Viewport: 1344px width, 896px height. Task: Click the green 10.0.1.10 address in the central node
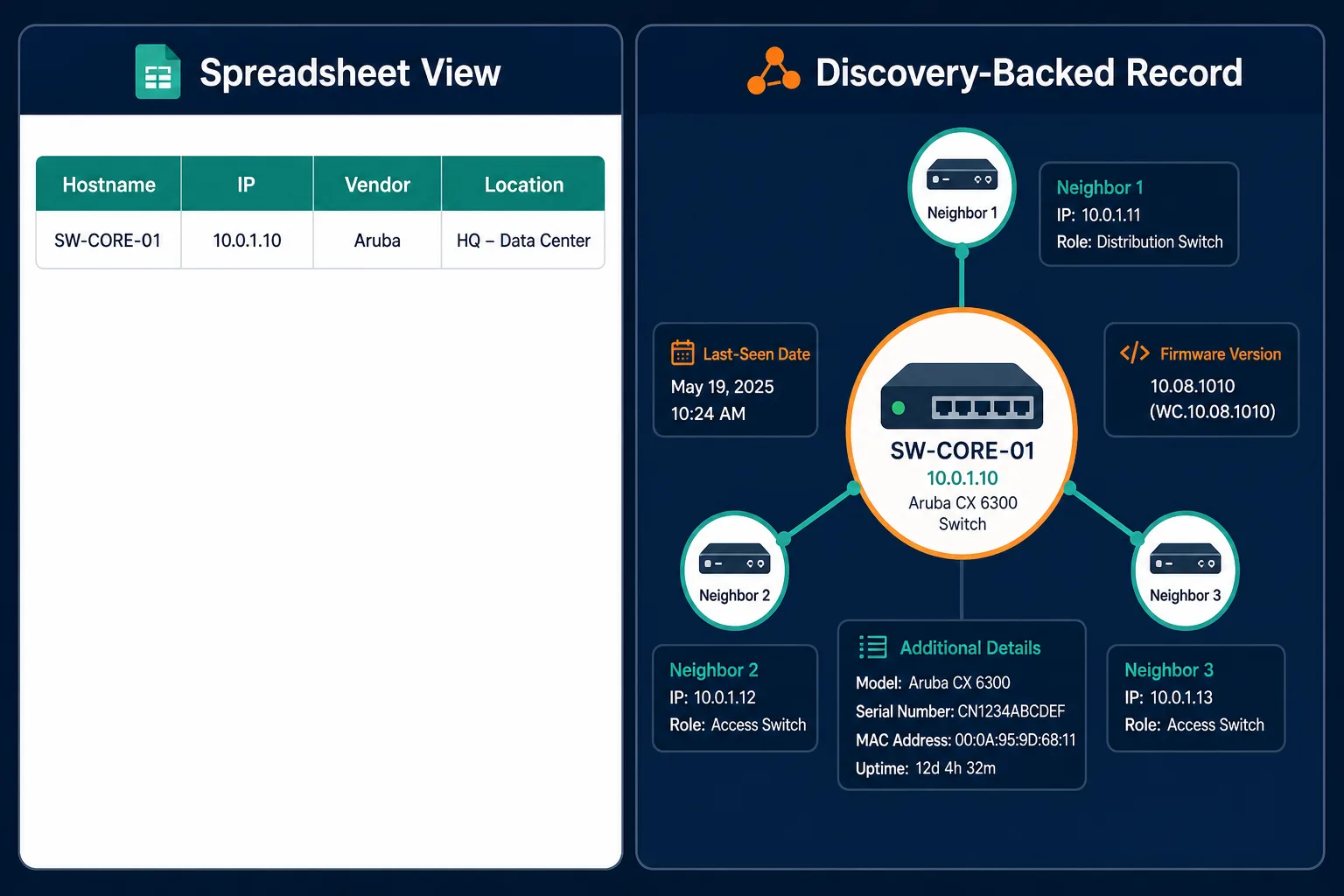click(x=962, y=478)
